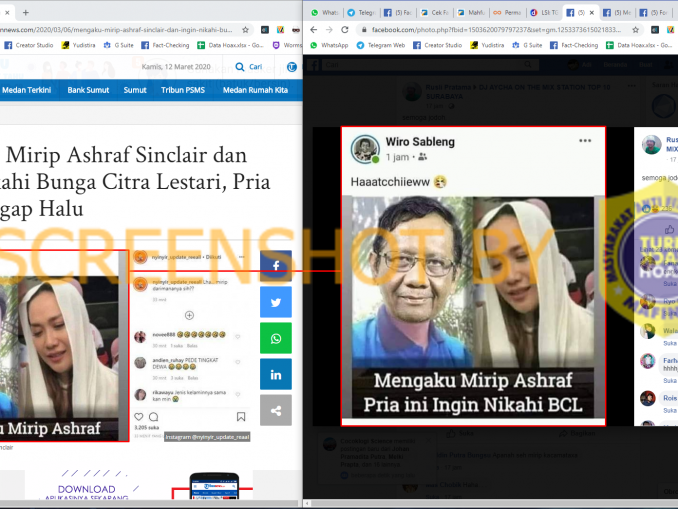678x509 pixels.
Task: Click nyinyir_update_reaal Instagram username header
Action: click(176, 257)
